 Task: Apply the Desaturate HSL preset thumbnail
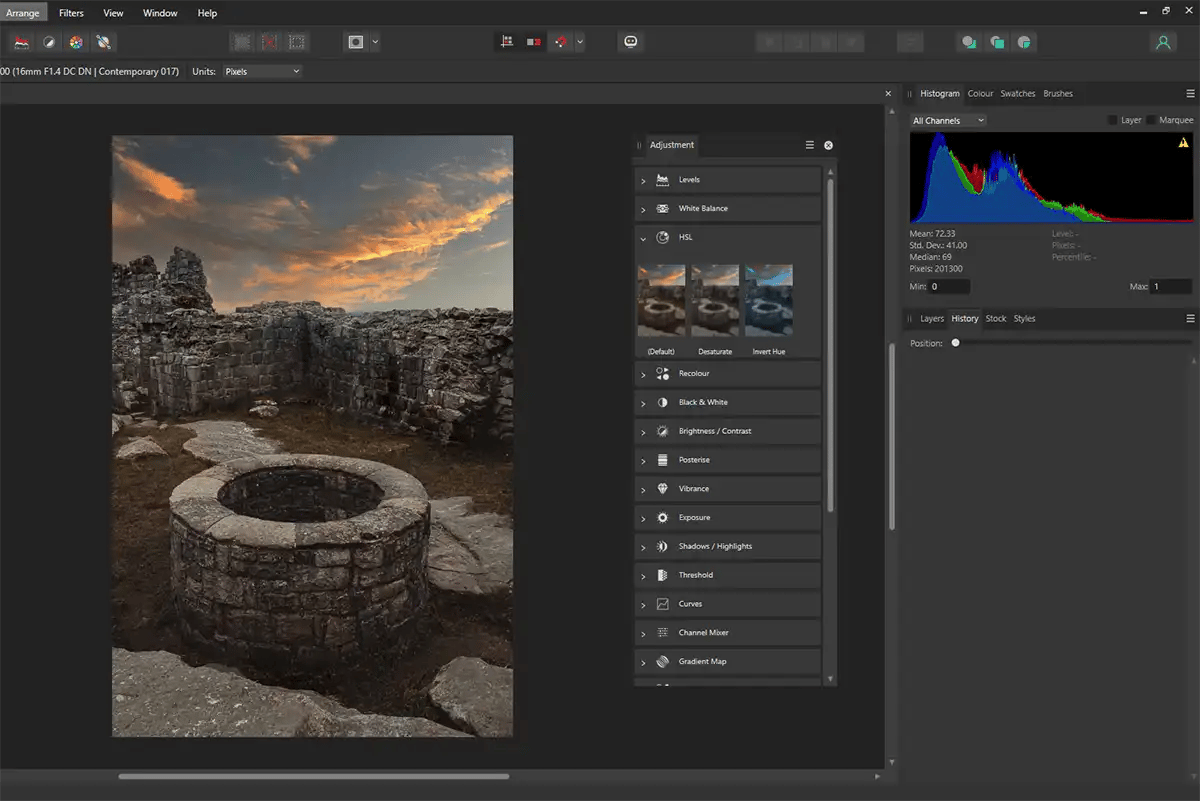(715, 300)
